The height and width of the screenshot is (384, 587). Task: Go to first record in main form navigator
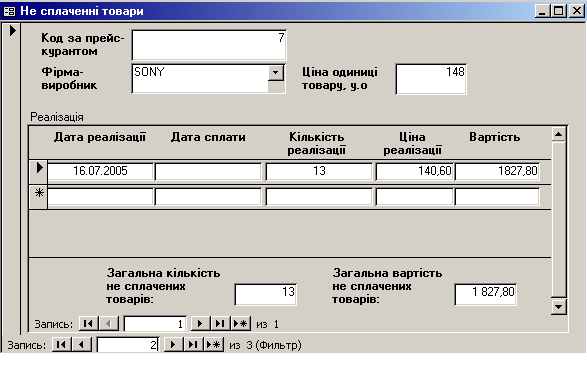(x=61, y=344)
